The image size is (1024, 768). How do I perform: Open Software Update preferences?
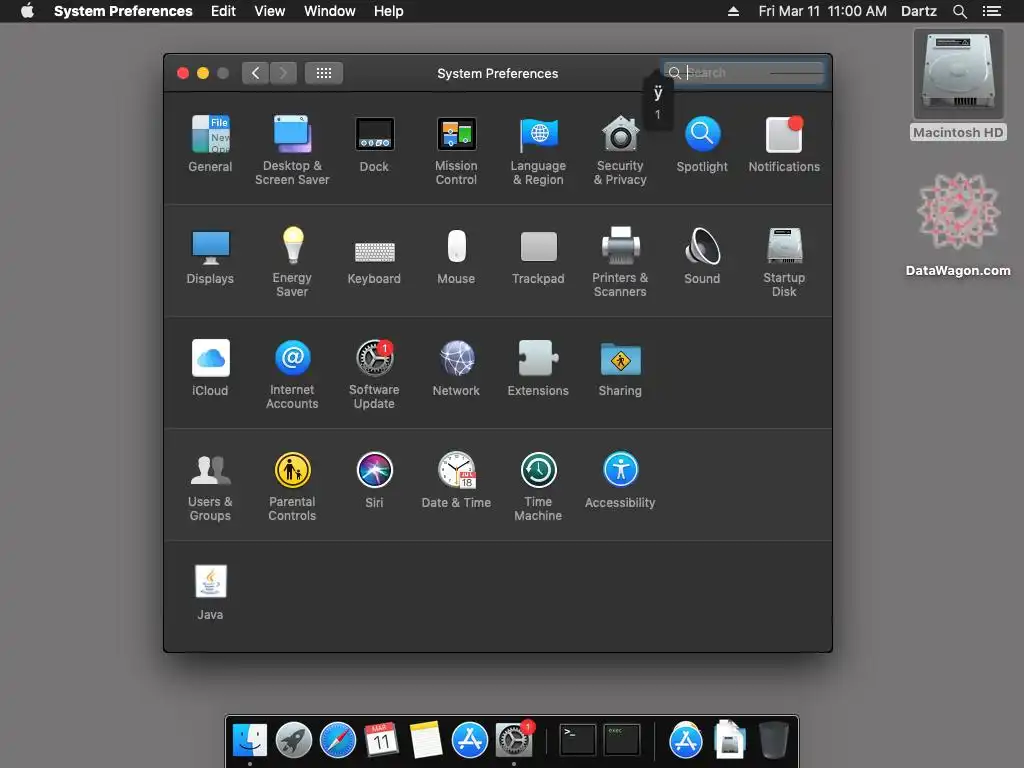point(374,374)
